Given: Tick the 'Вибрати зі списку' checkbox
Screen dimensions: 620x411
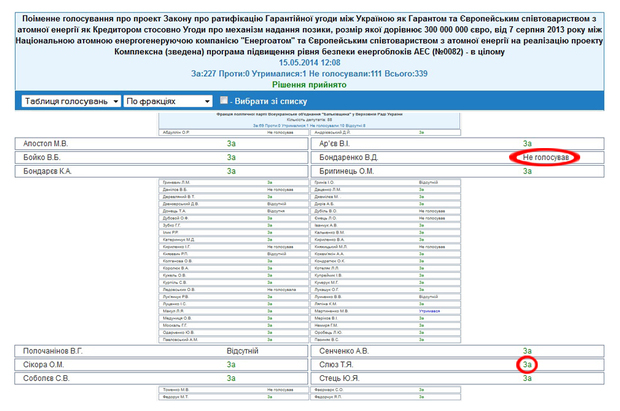Looking at the screenshot, I should click(225, 101).
